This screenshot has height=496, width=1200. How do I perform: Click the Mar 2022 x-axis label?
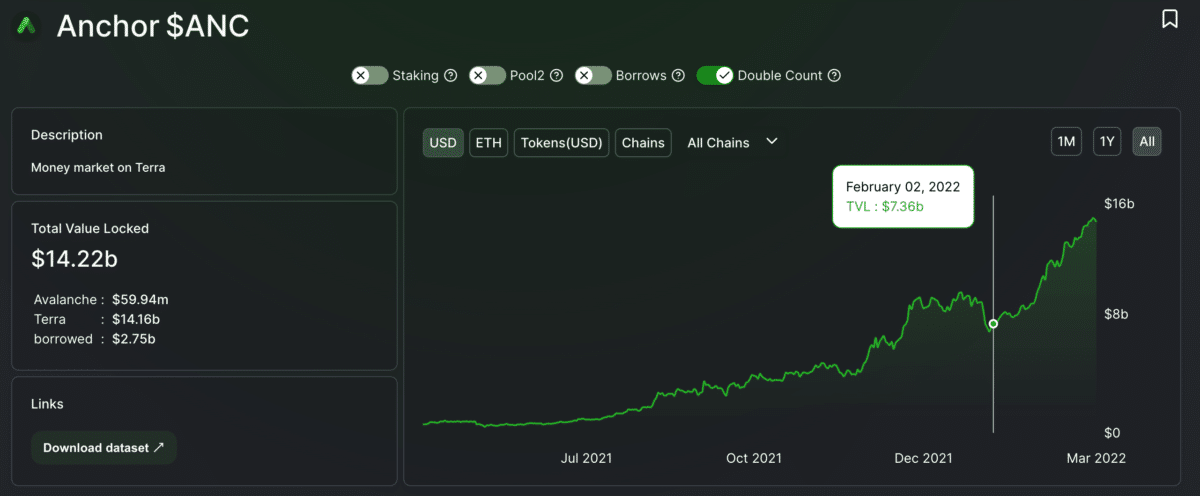(1095, 458)
